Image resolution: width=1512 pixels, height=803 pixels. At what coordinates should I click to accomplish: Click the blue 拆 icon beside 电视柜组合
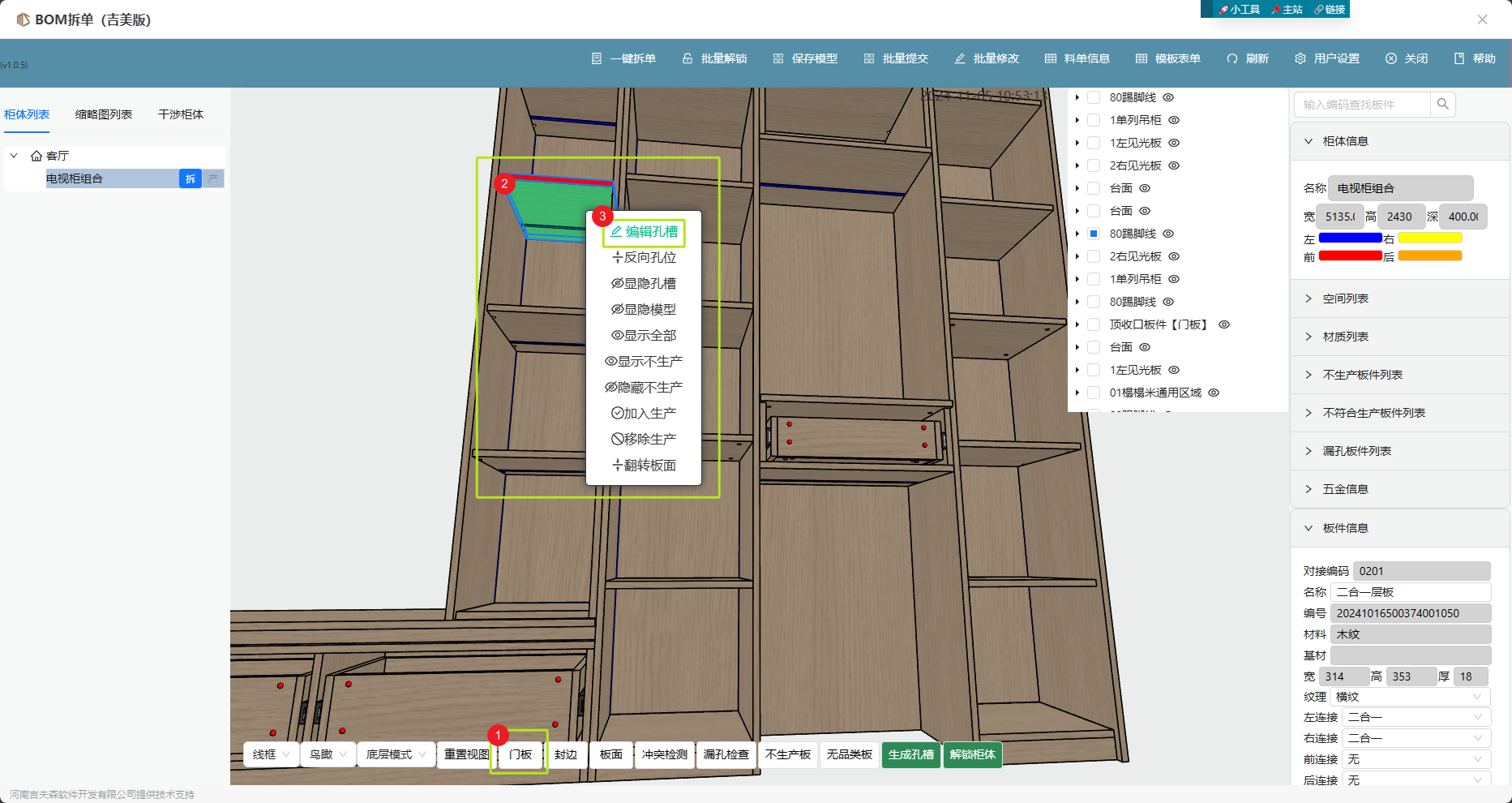click(x=191, y=178)
